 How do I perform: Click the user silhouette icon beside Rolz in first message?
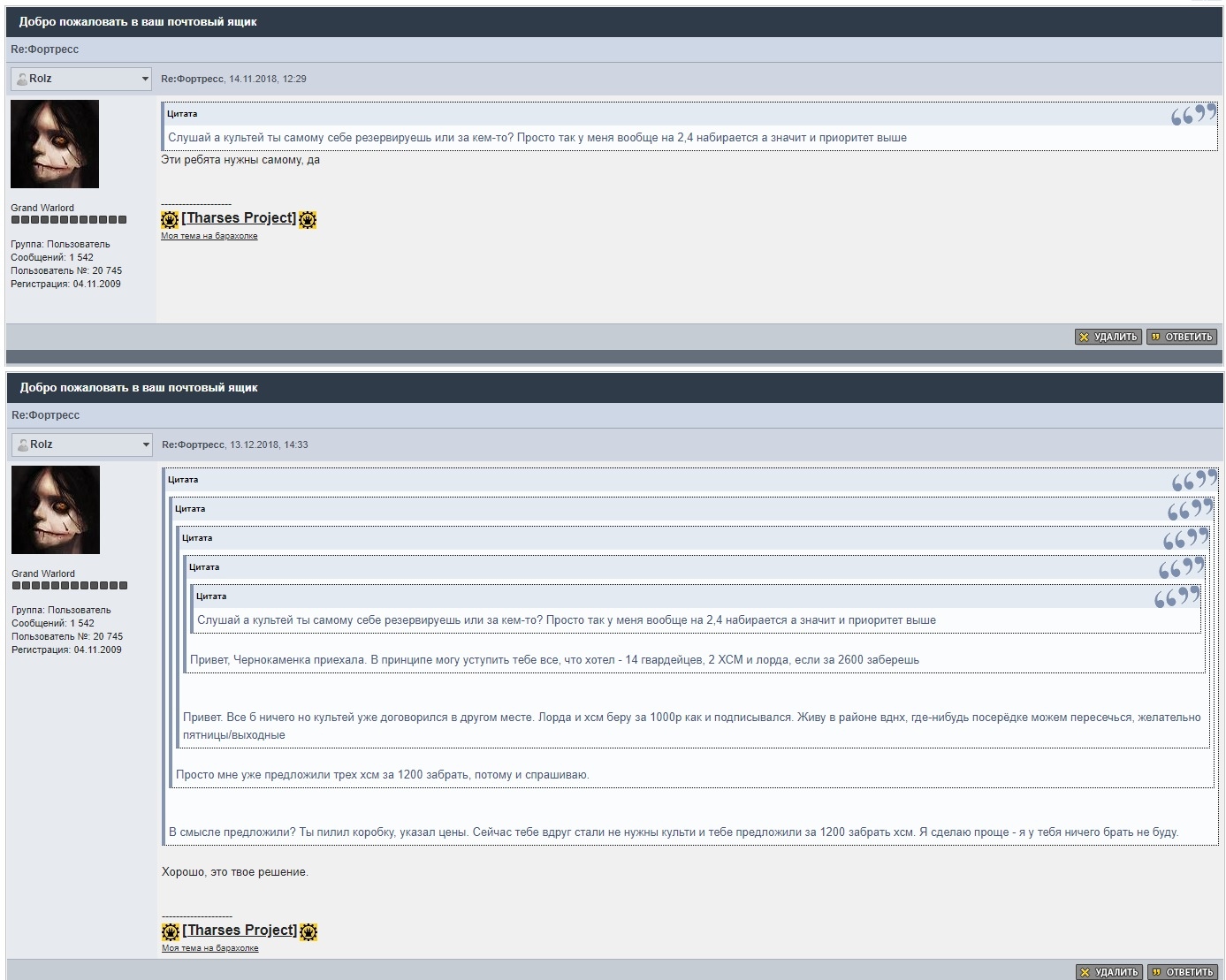pyautogui.click(x=22, y=79)
